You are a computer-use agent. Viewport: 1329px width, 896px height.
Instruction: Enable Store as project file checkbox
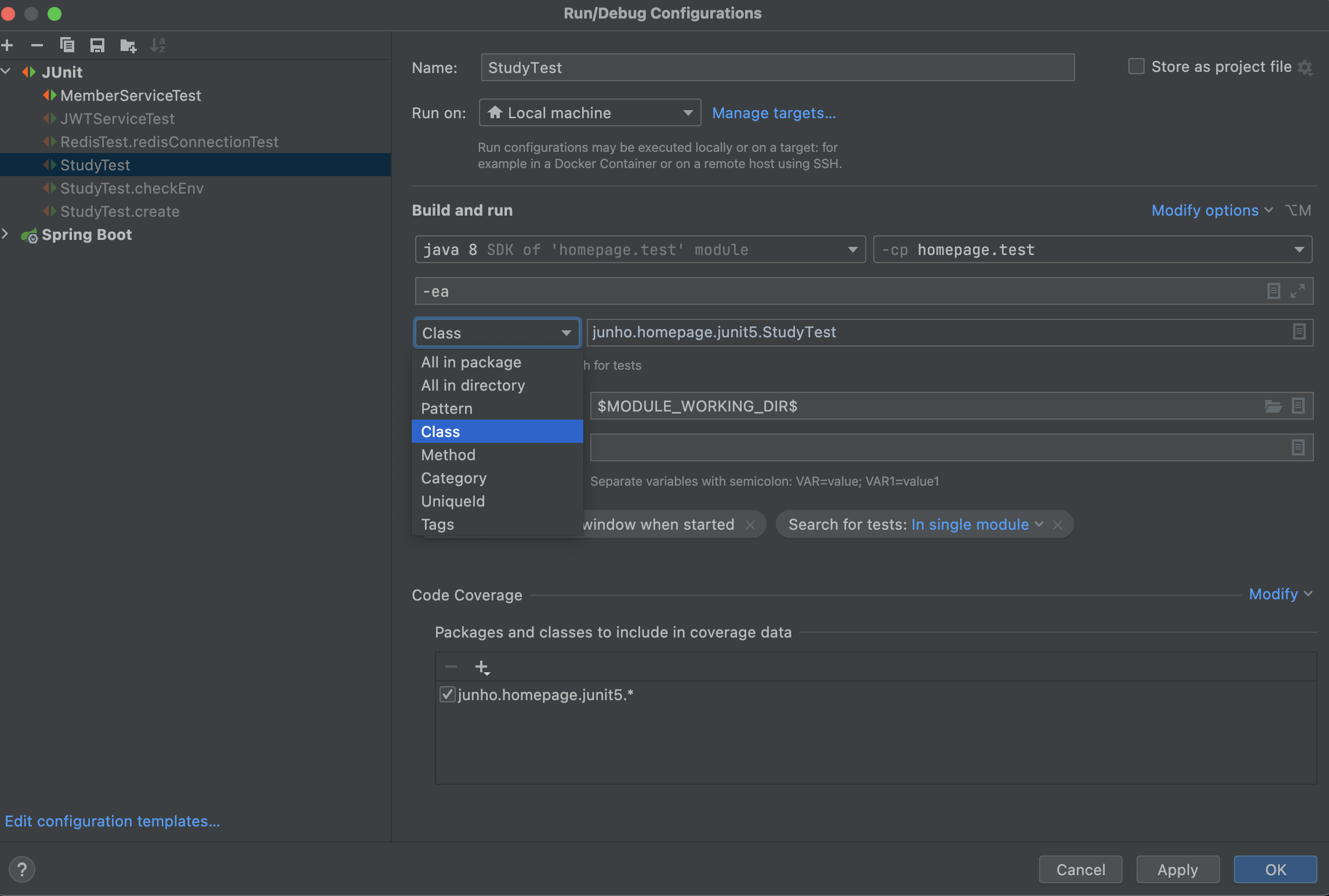(1136, 67)
